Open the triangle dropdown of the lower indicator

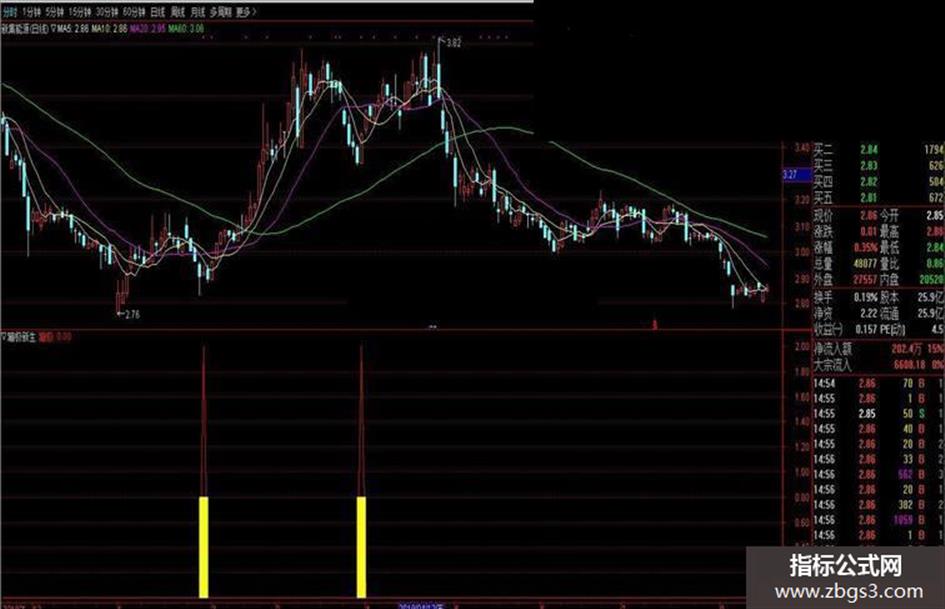click(x=4, y=337)
